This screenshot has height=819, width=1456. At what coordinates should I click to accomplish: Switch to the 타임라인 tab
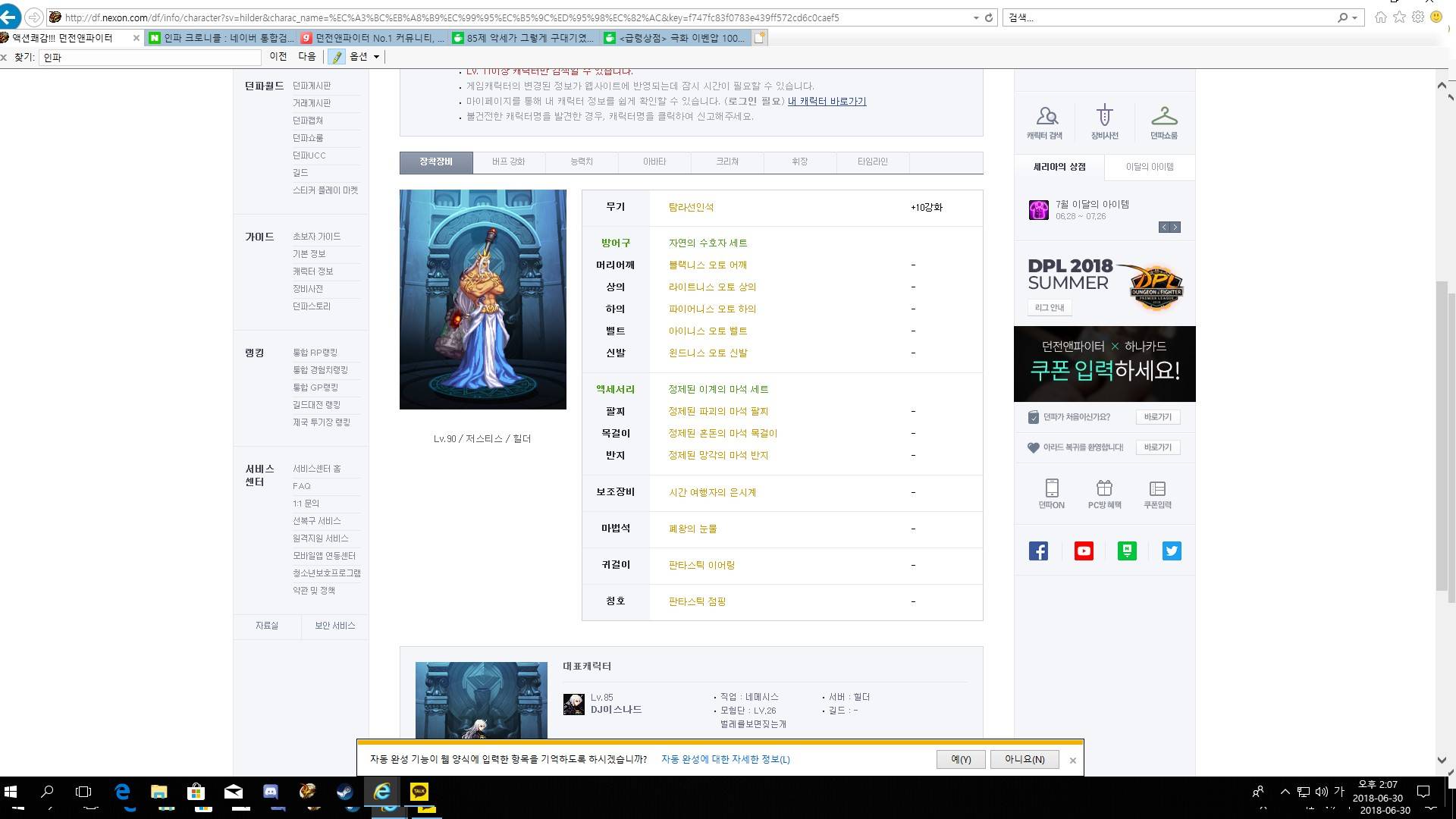873,162
